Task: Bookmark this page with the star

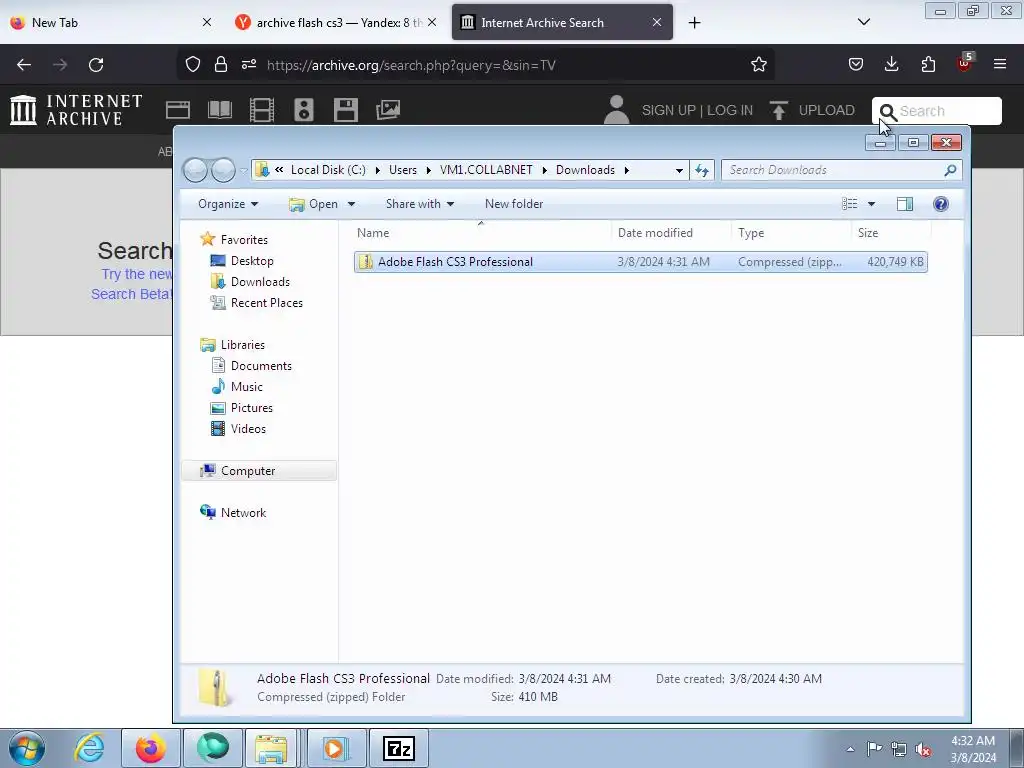Action: point(758,65)
